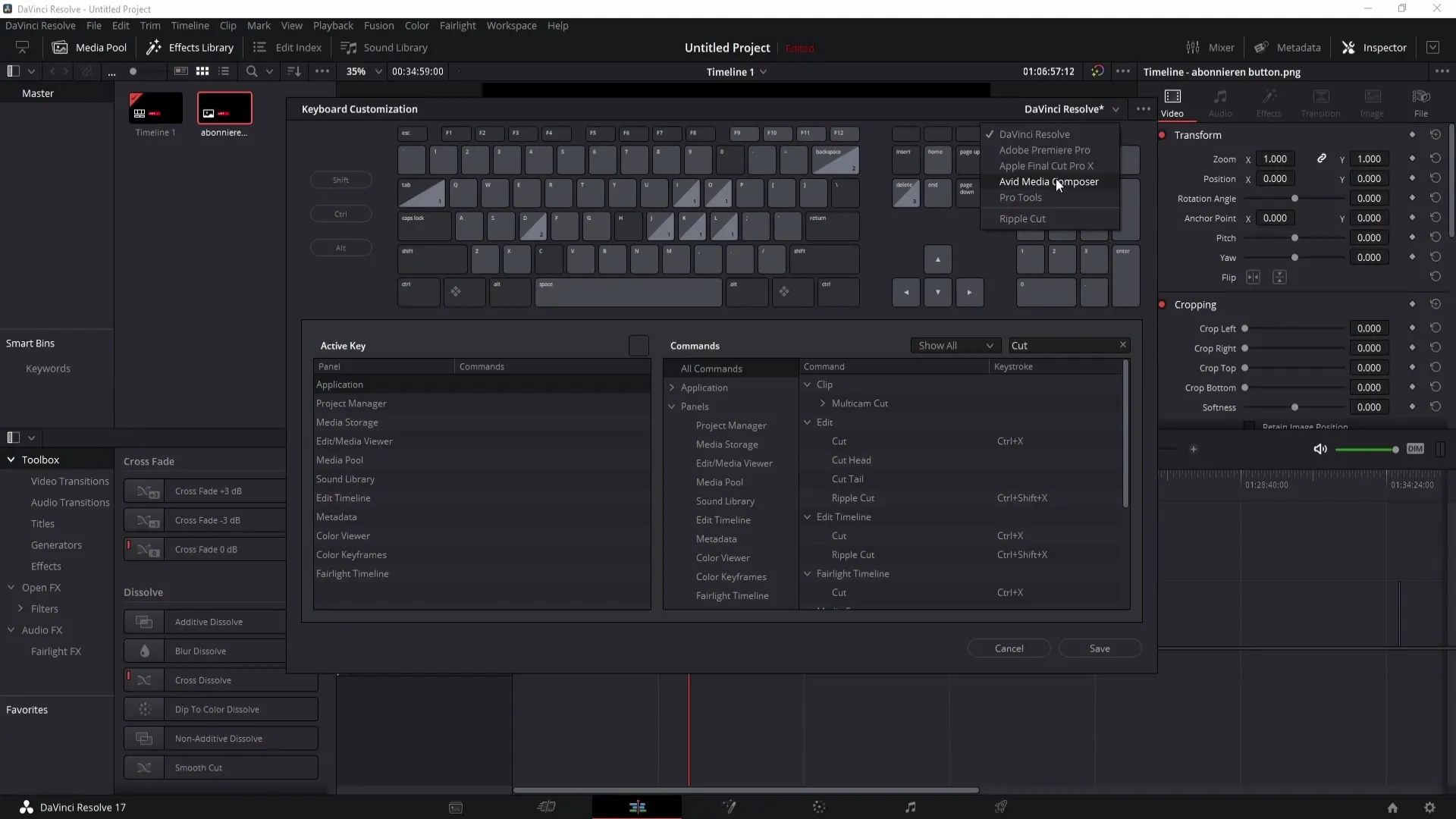Select the Timeline 1 thumbnail

(155, 108)
